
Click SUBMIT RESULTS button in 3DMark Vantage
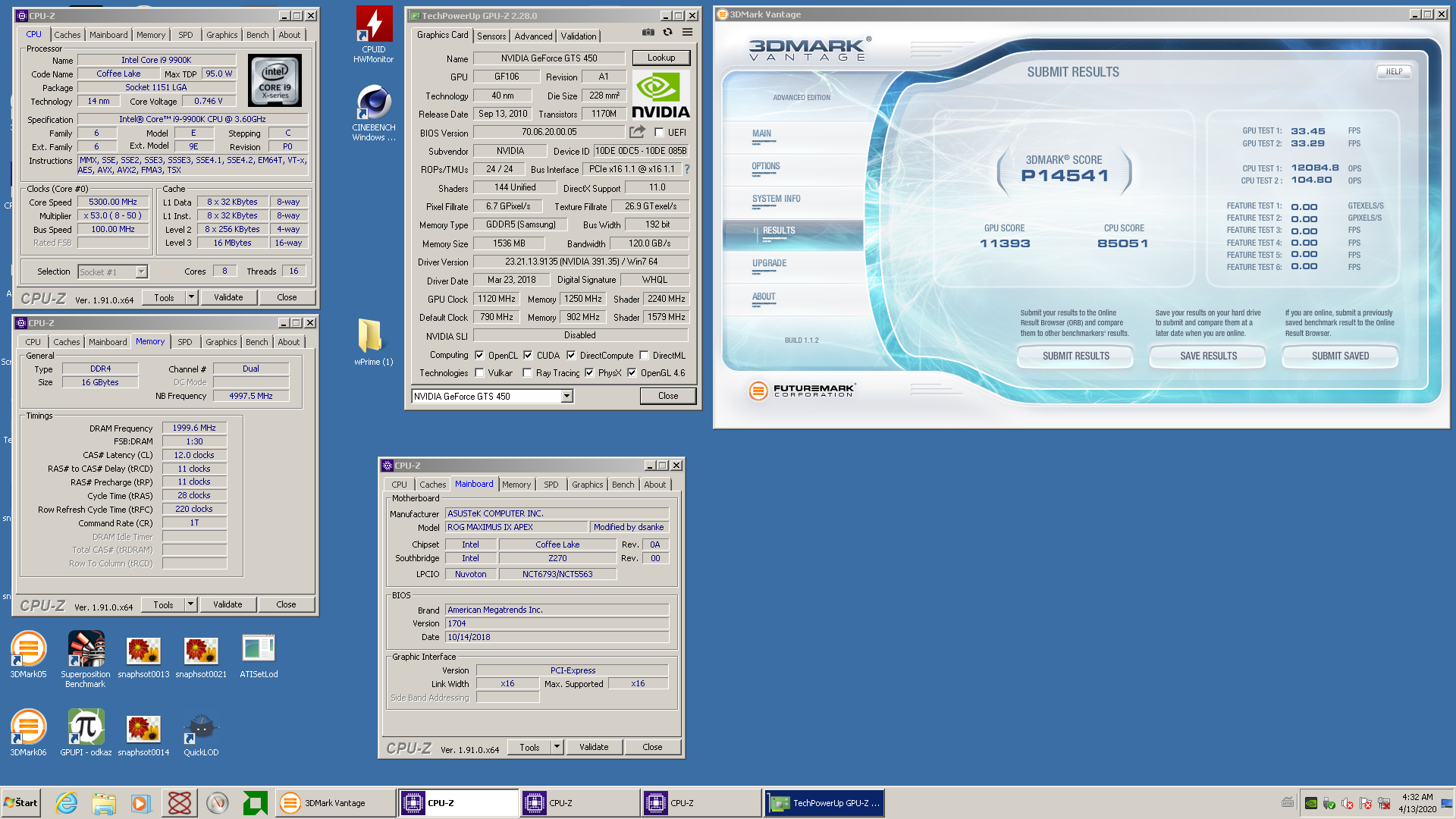point(1075,356)
